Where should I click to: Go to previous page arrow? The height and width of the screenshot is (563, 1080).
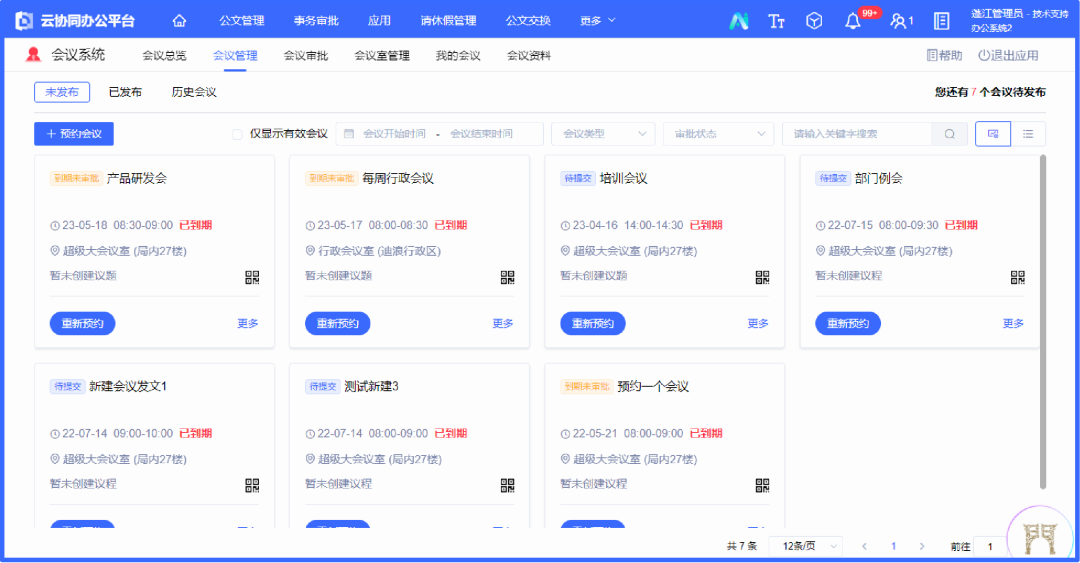click(864, 546)
